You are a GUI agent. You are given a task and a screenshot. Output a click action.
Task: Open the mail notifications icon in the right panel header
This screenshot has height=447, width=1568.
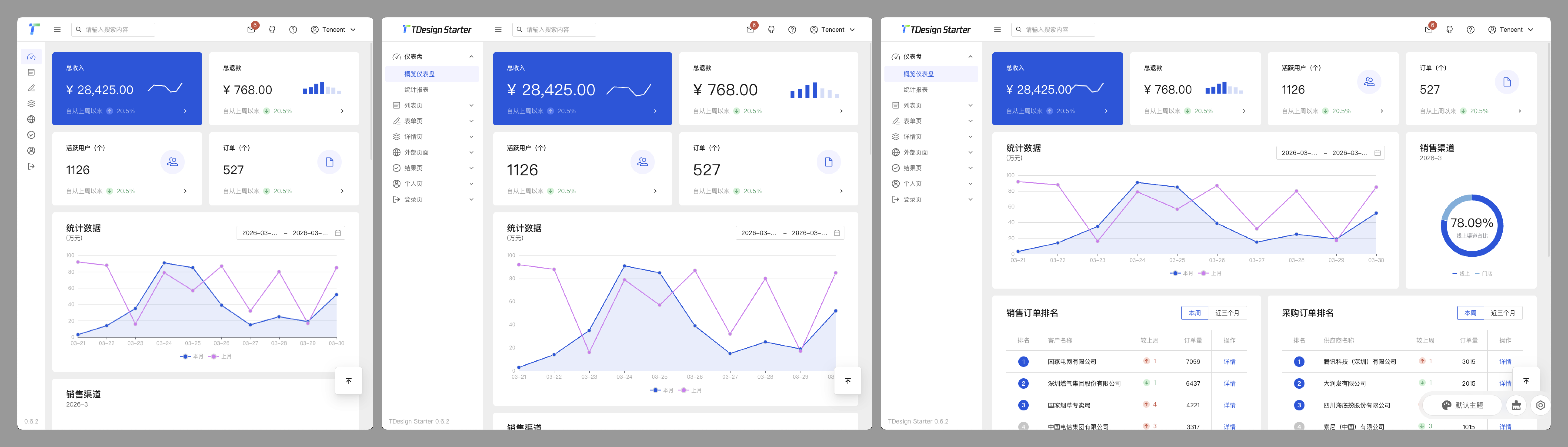pyautogui.click(x=1429, y=29)
